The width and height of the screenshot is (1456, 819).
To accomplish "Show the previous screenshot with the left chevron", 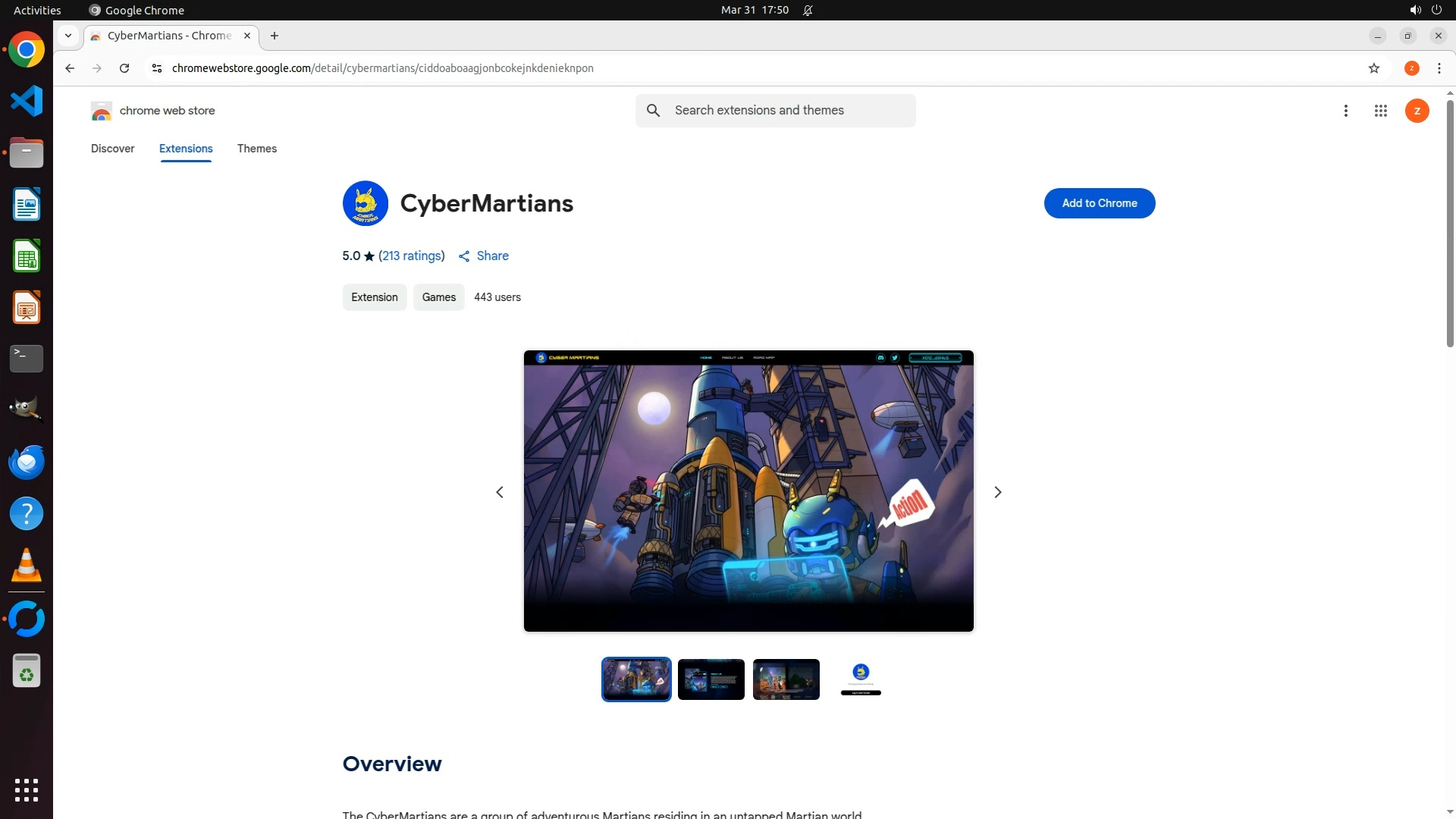I will tap(500, 492).
